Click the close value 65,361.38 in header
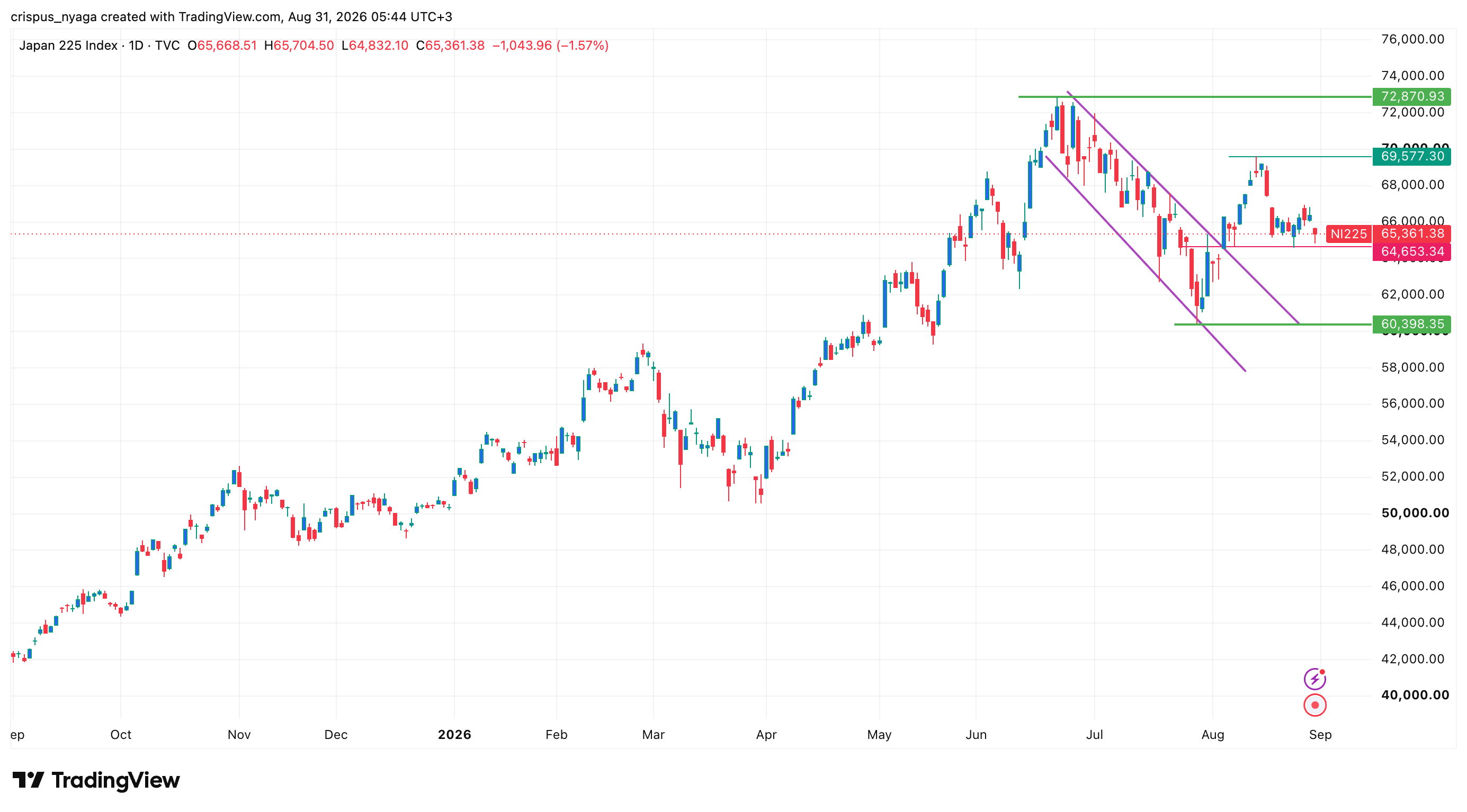Screen dimensions: 1467x812 tap(454, 46)
